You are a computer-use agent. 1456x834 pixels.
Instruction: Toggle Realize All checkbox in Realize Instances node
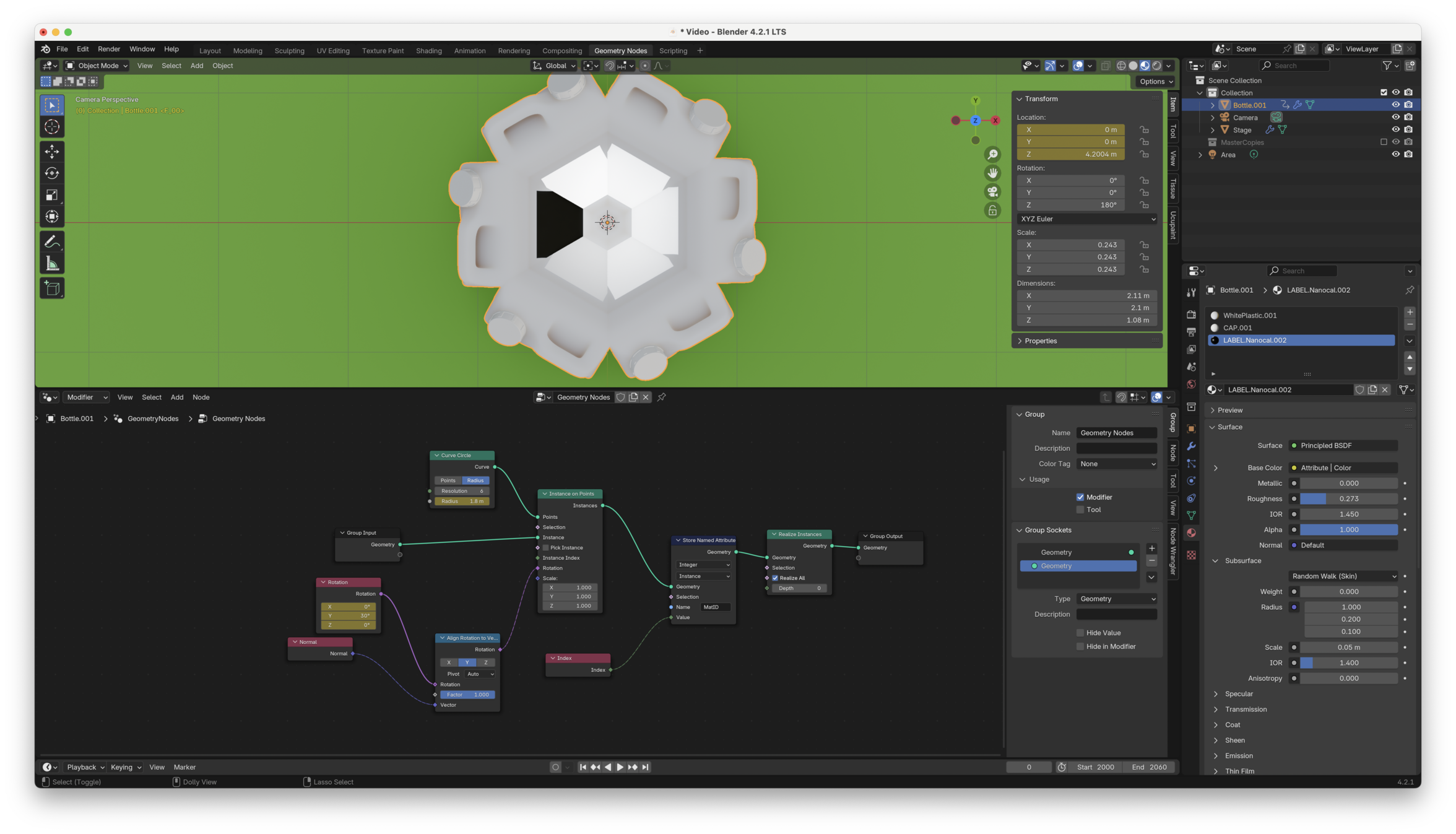pos(775,578)
